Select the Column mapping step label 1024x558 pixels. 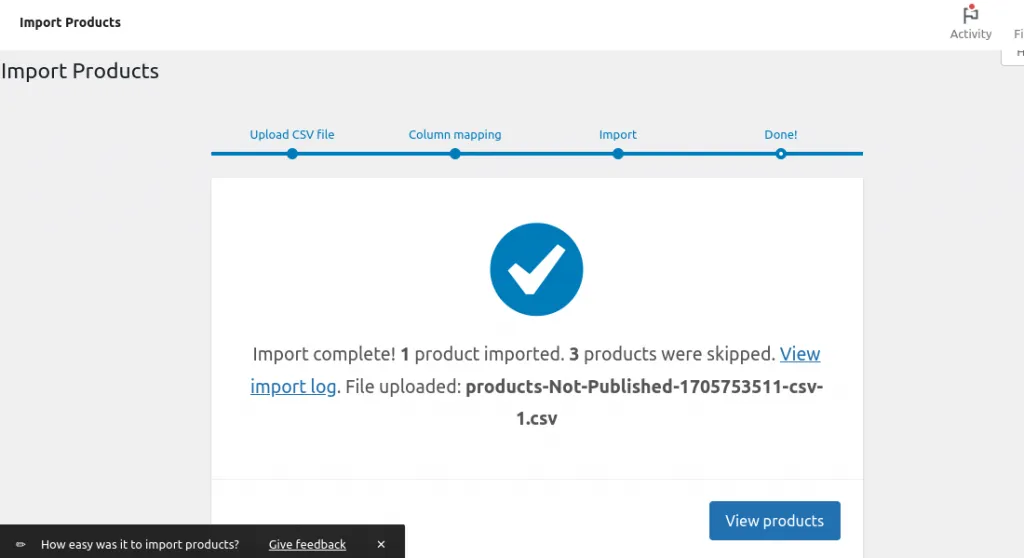[455, 135]
